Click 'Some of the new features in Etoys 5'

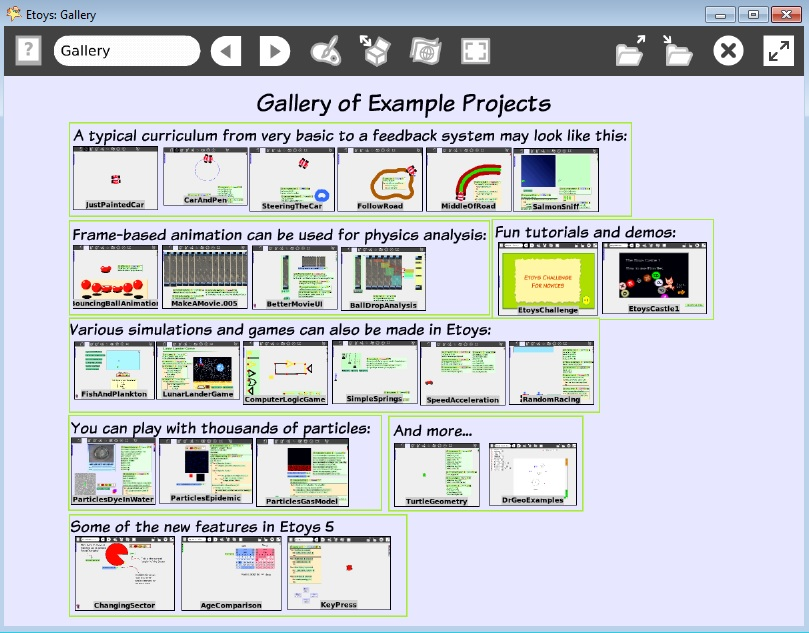click(x=202, y=527)
